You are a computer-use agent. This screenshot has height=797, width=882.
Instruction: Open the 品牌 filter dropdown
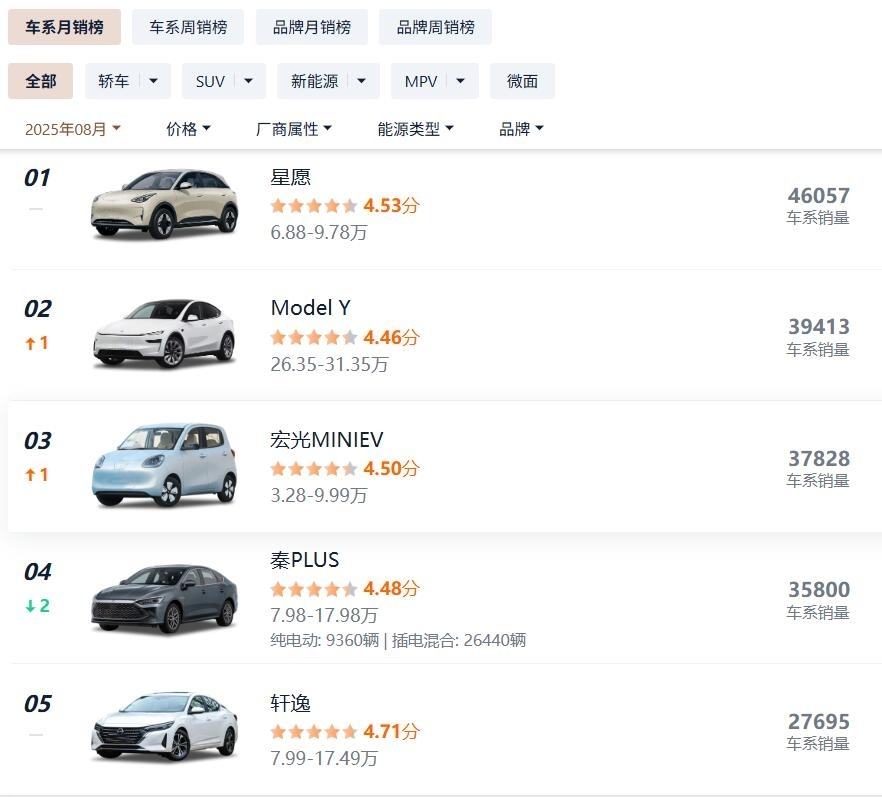pyautogui.click(x=521, y=129)
